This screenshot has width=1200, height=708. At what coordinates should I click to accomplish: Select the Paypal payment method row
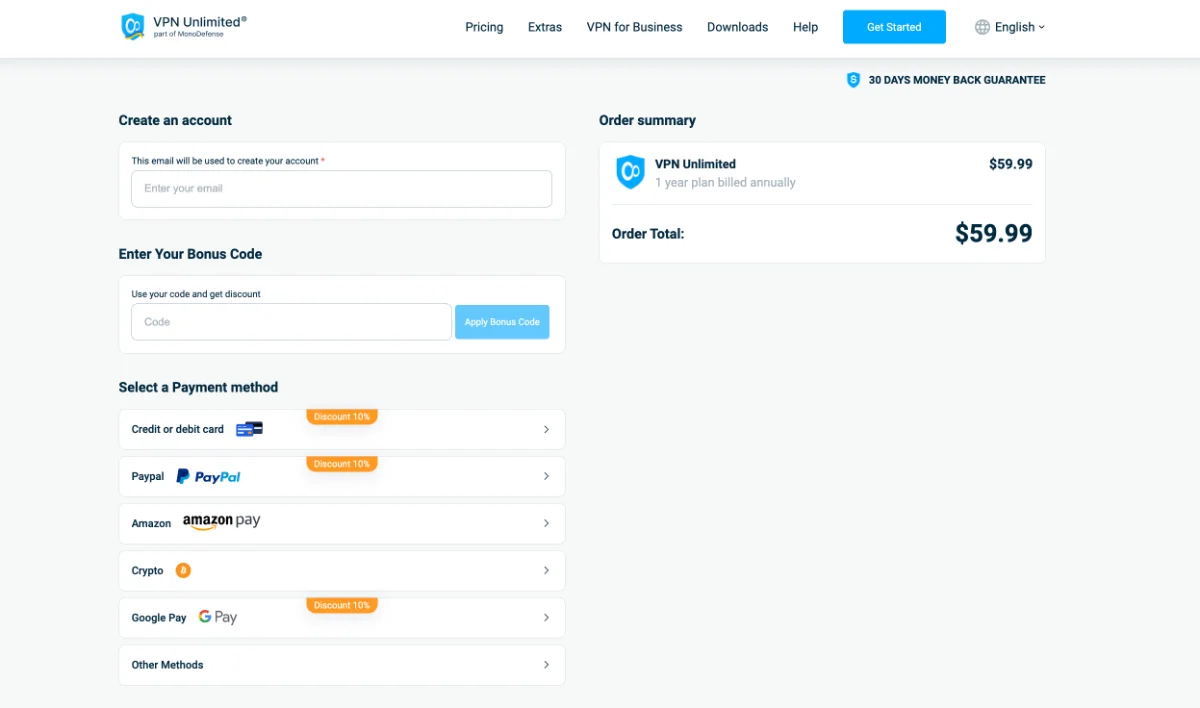coord(341,476)
